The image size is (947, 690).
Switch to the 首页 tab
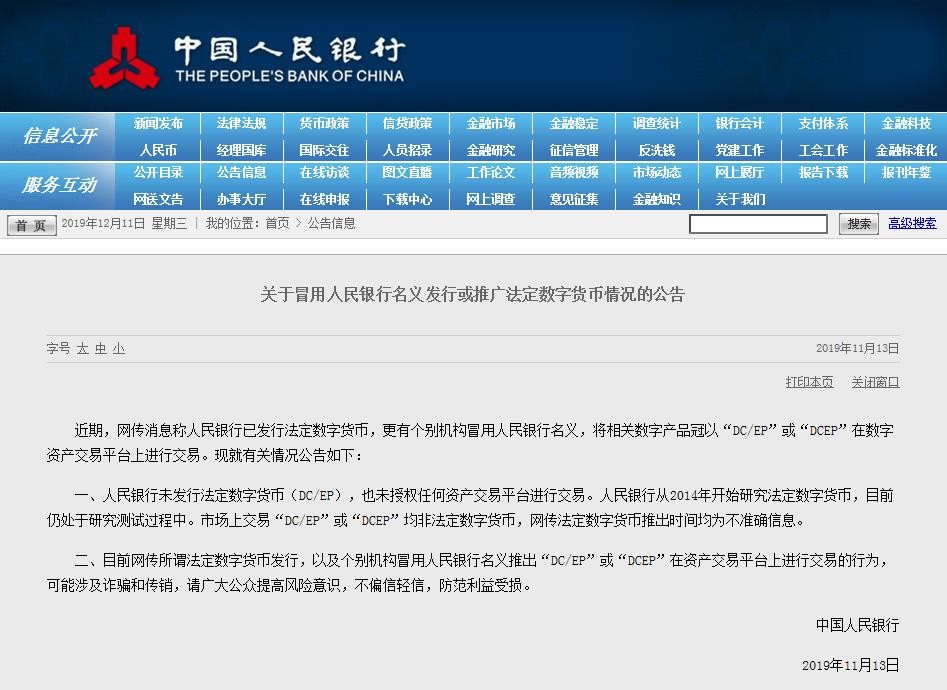29,224
